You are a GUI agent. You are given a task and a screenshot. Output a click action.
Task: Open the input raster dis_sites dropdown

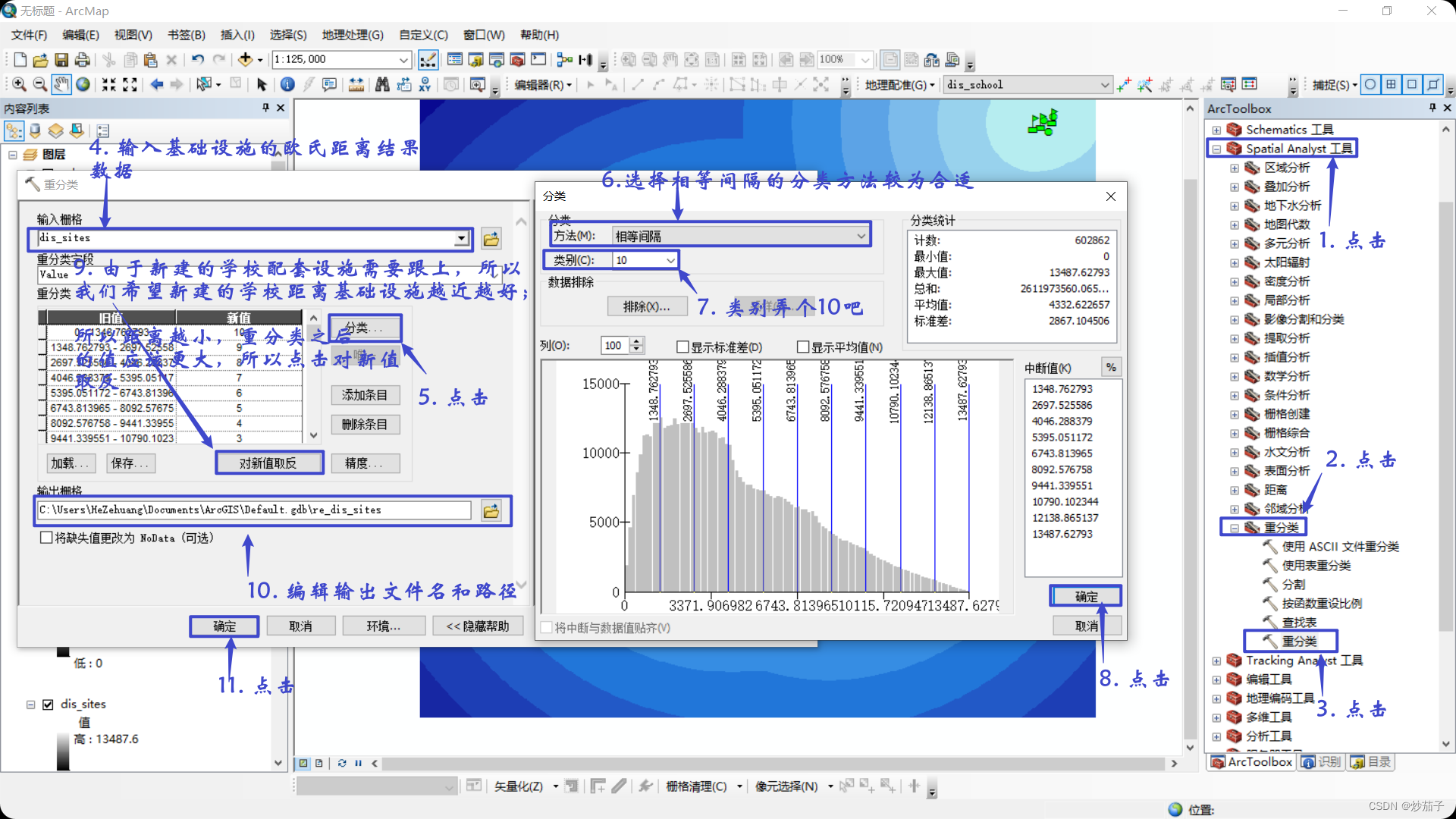click(x=461, y=239)
